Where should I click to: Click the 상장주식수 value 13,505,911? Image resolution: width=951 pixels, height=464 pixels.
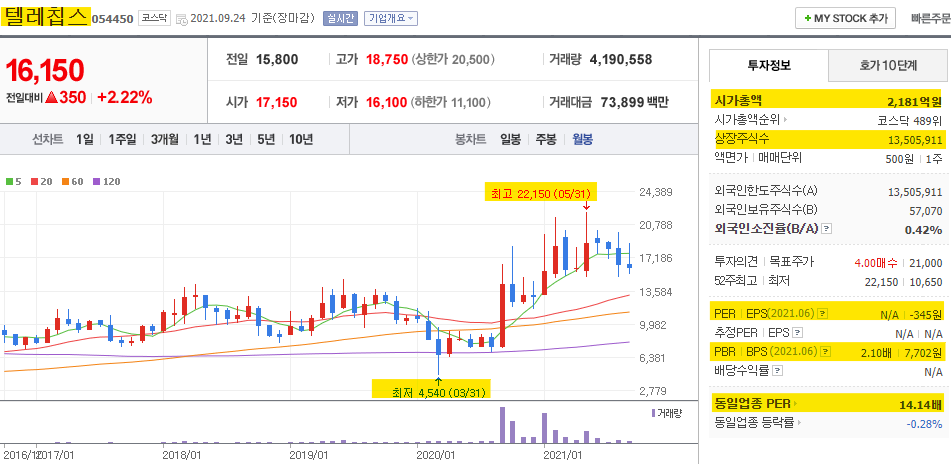915,140
